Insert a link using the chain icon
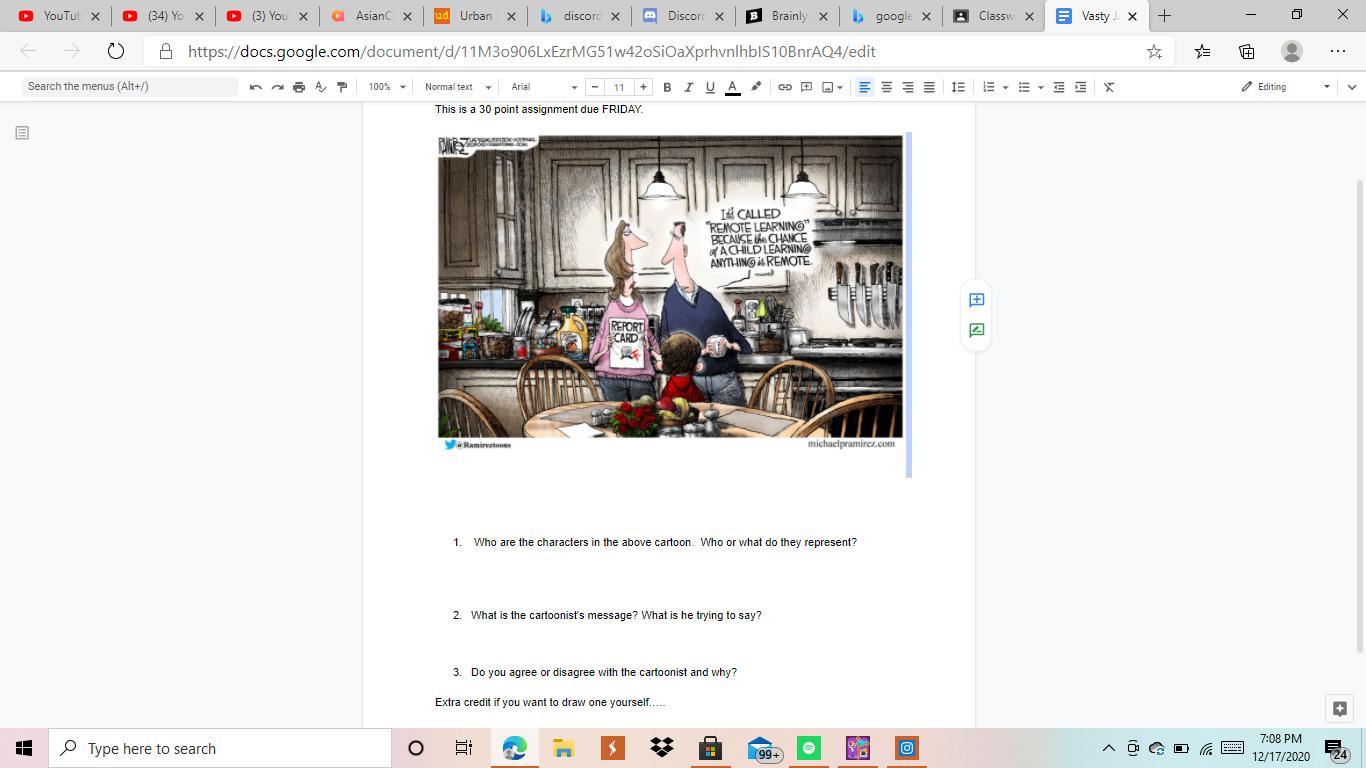 785,87
